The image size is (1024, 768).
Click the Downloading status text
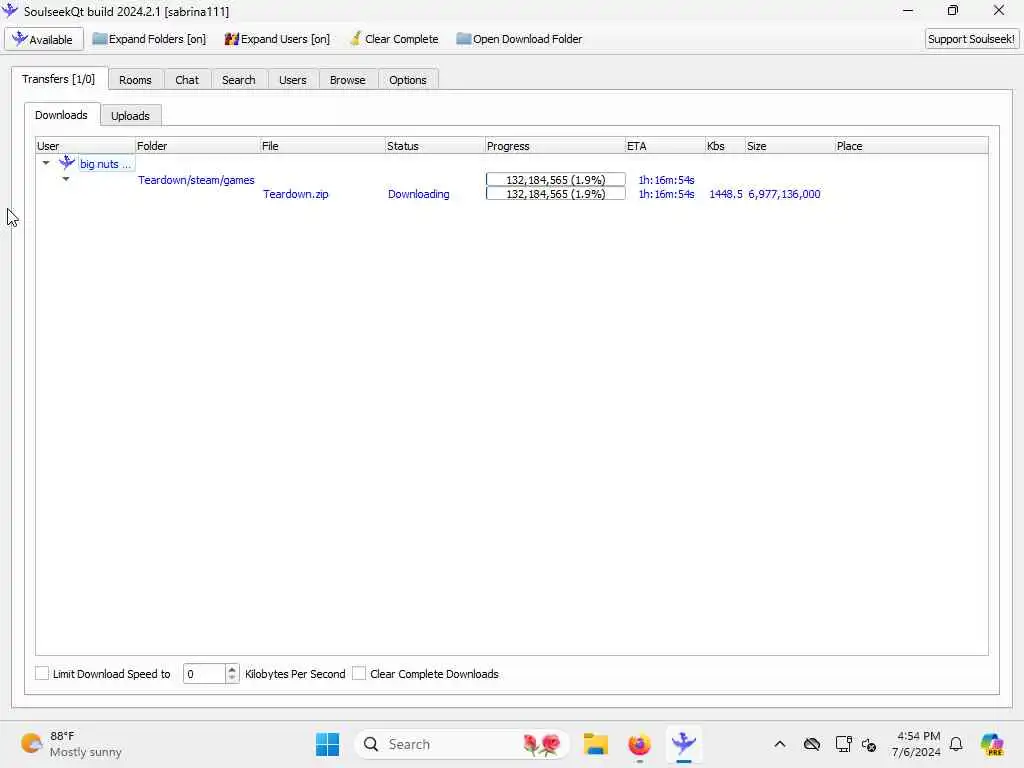419,194
